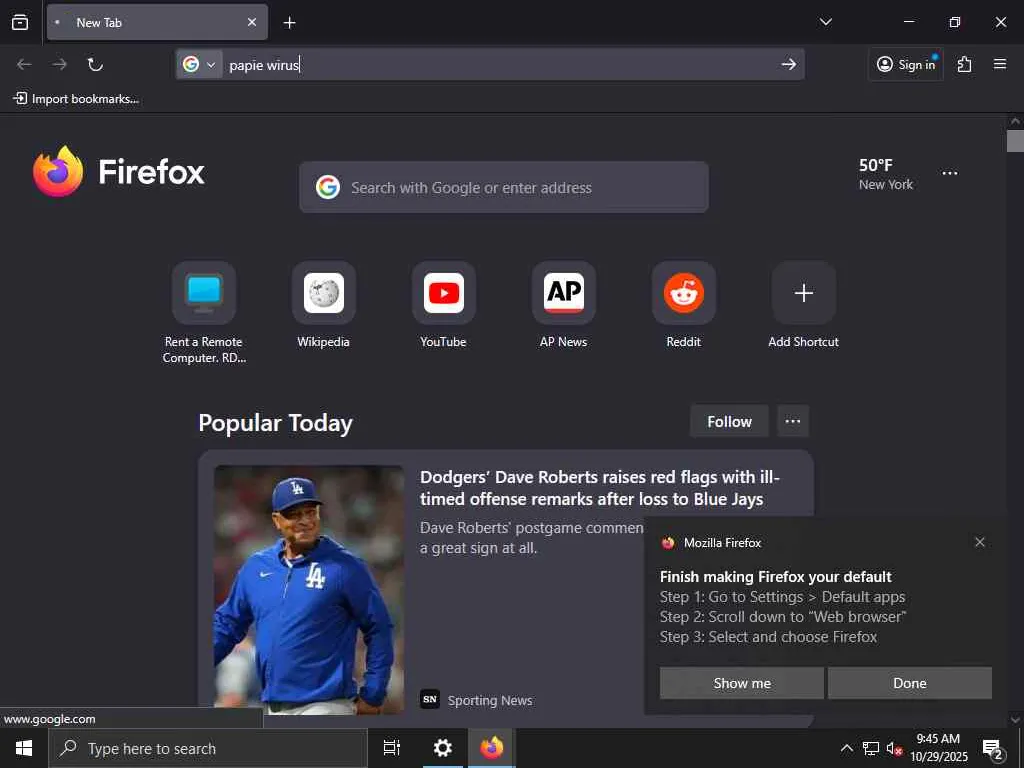The image size is (1024, 768).
Task: Open the 50°F New York weather widget
Action: pos(886,174)
